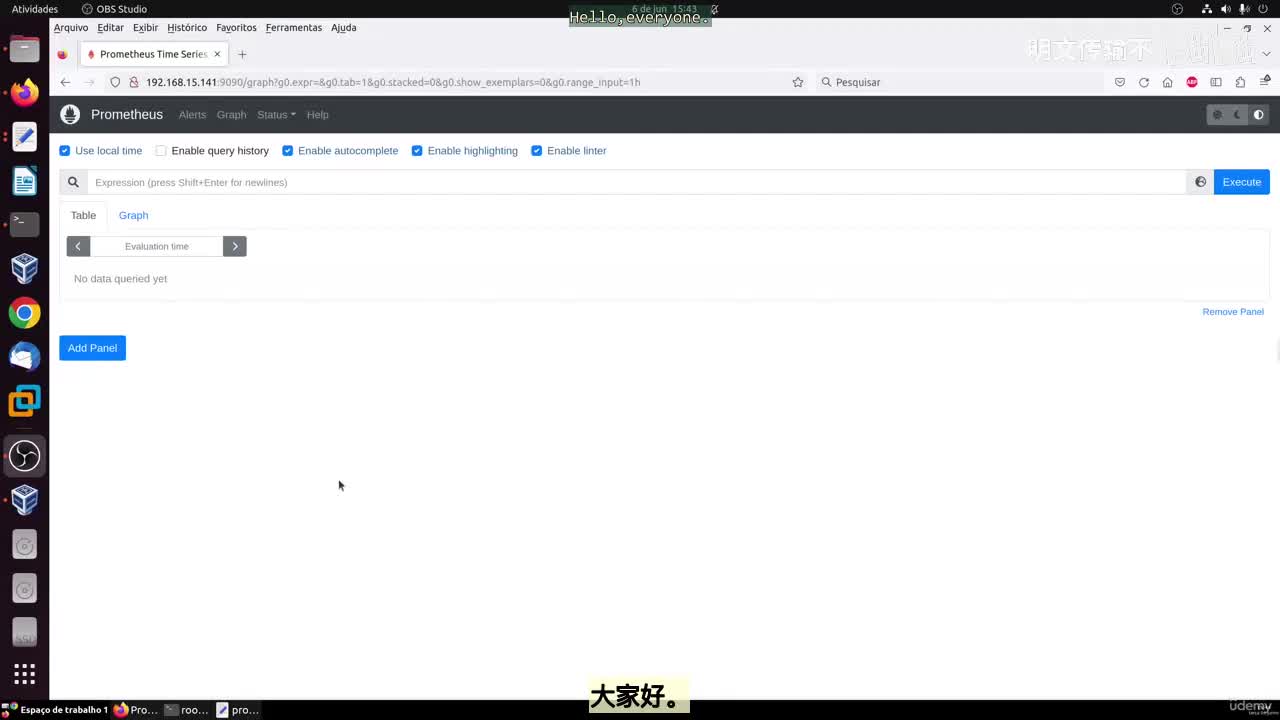Click the OBS Studio top bar menu
This screenshot has height=720, width=1280.
click(x=114, y=9)
